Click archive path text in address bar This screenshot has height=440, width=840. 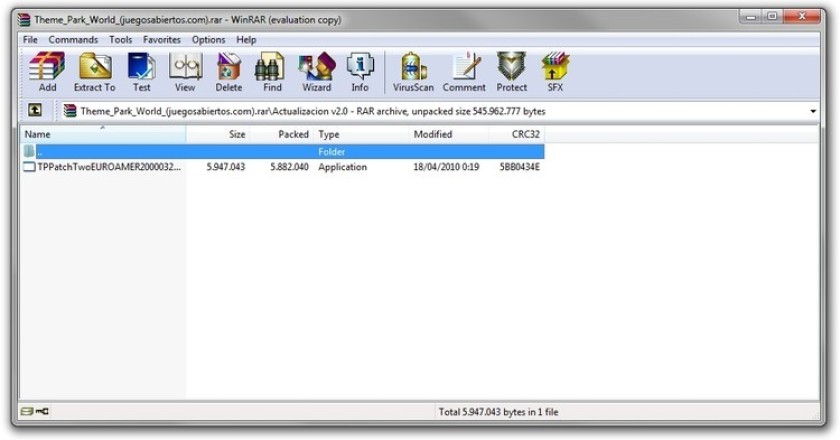(x=313, y=111)
